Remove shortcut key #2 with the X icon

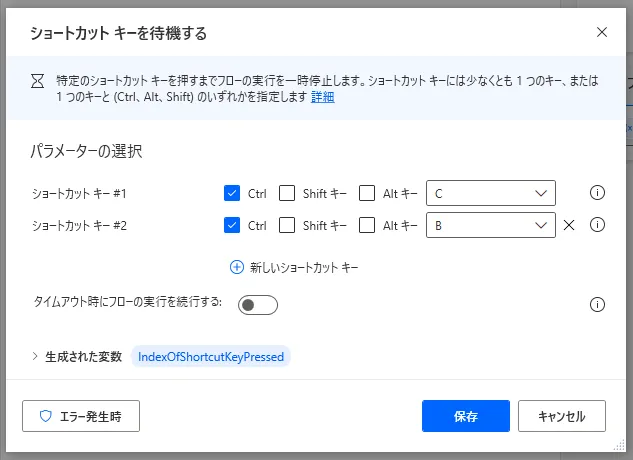569,225
